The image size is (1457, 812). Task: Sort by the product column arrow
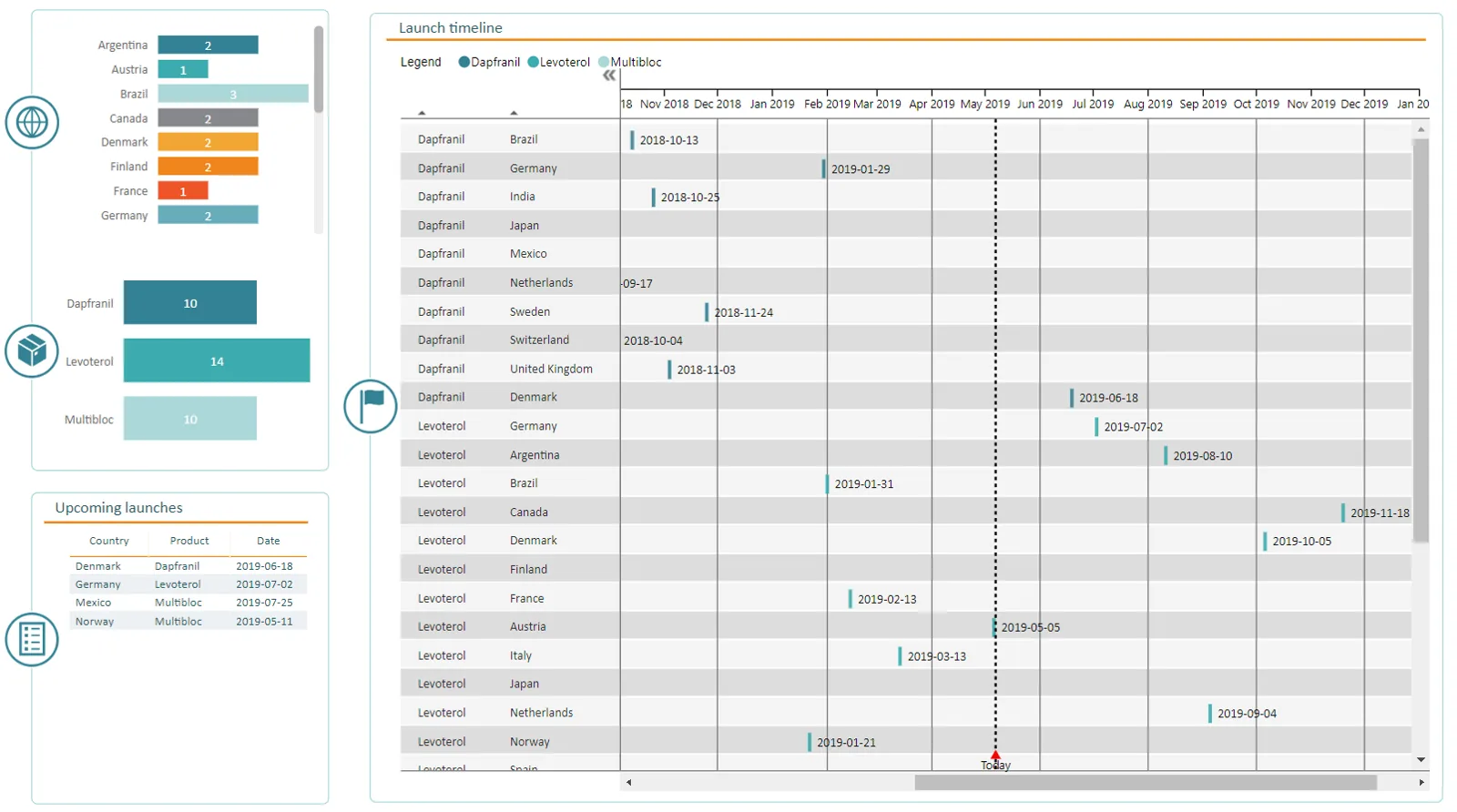coord(422,113)
